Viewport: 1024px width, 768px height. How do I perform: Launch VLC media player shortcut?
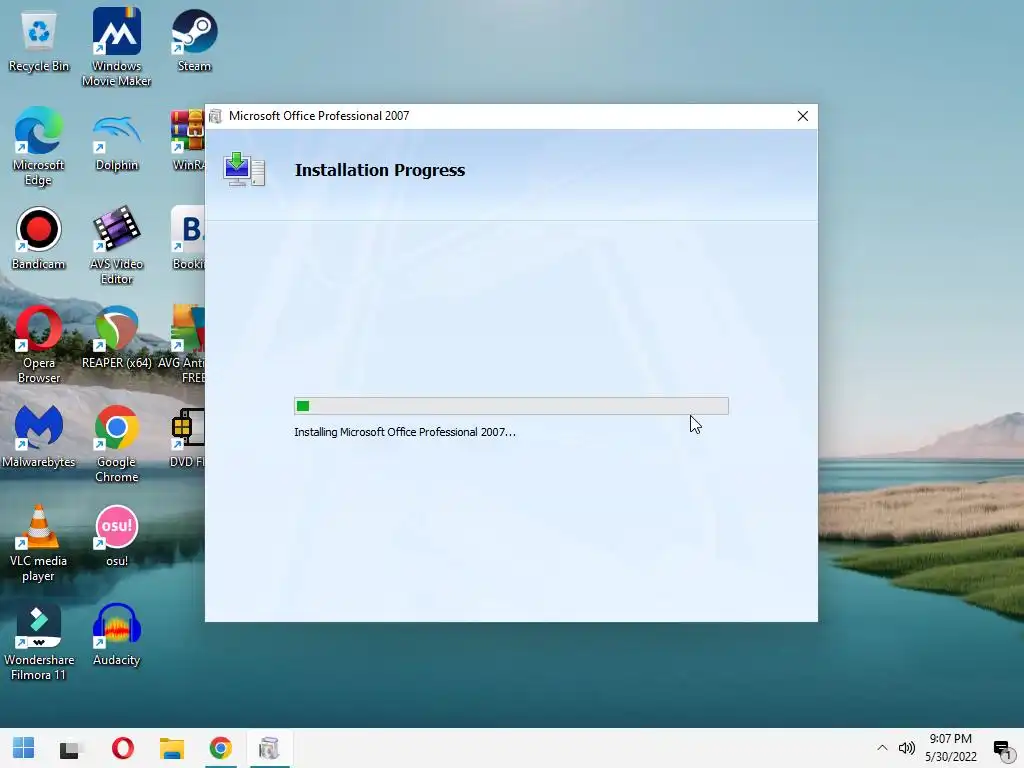[39, 543]
